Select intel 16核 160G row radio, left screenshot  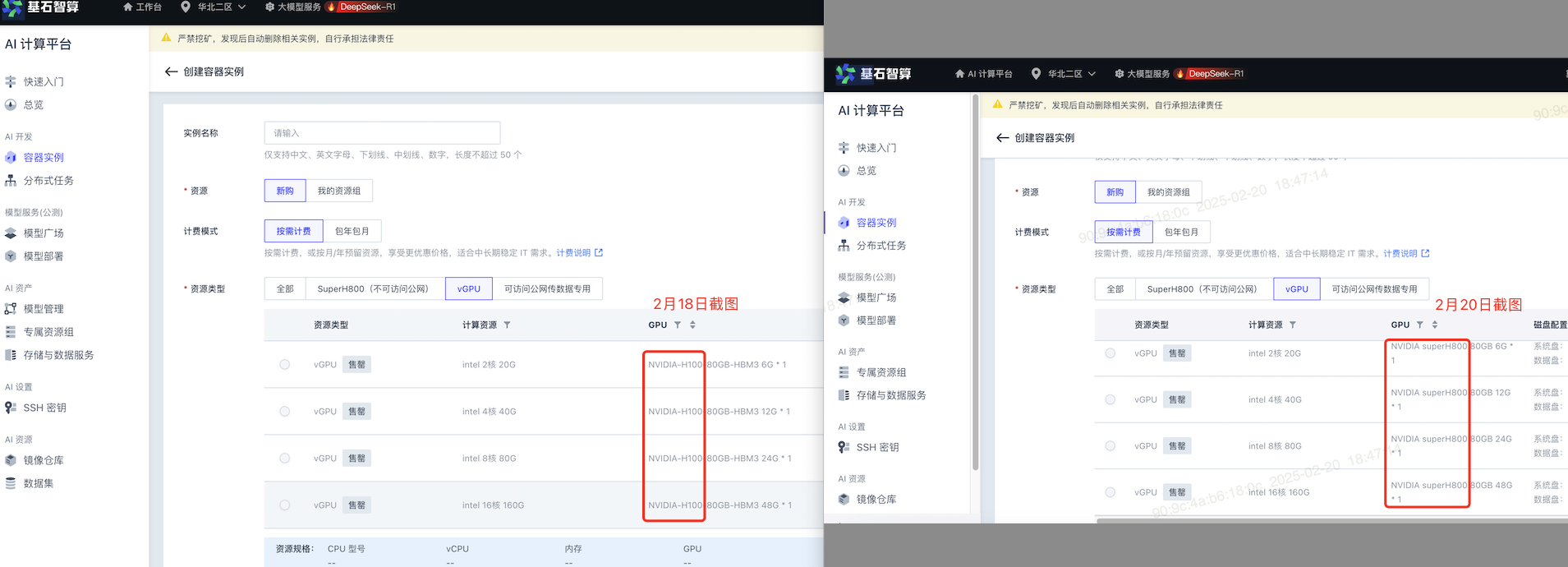point(284,505)
